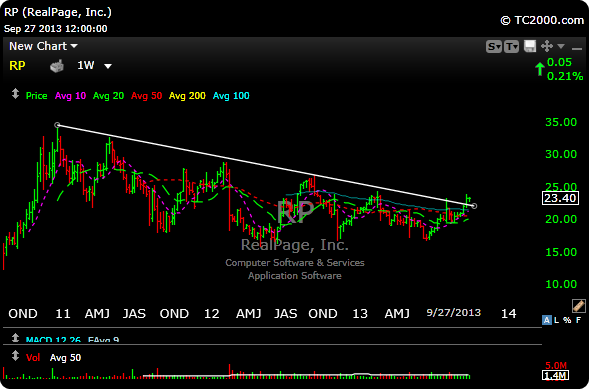Click the cash register icon beside RP
Viewport: 589px width, 389px height.
tap(57, 66)
